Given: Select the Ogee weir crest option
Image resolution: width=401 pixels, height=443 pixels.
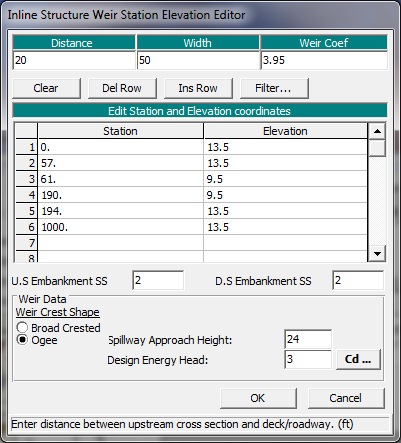Looking at the screenshot, I should pos(22,340).
